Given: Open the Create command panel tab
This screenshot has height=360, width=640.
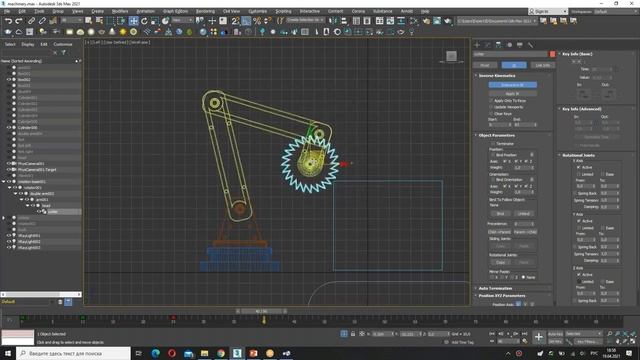Looking at the screenshot, I should [477, 45].
